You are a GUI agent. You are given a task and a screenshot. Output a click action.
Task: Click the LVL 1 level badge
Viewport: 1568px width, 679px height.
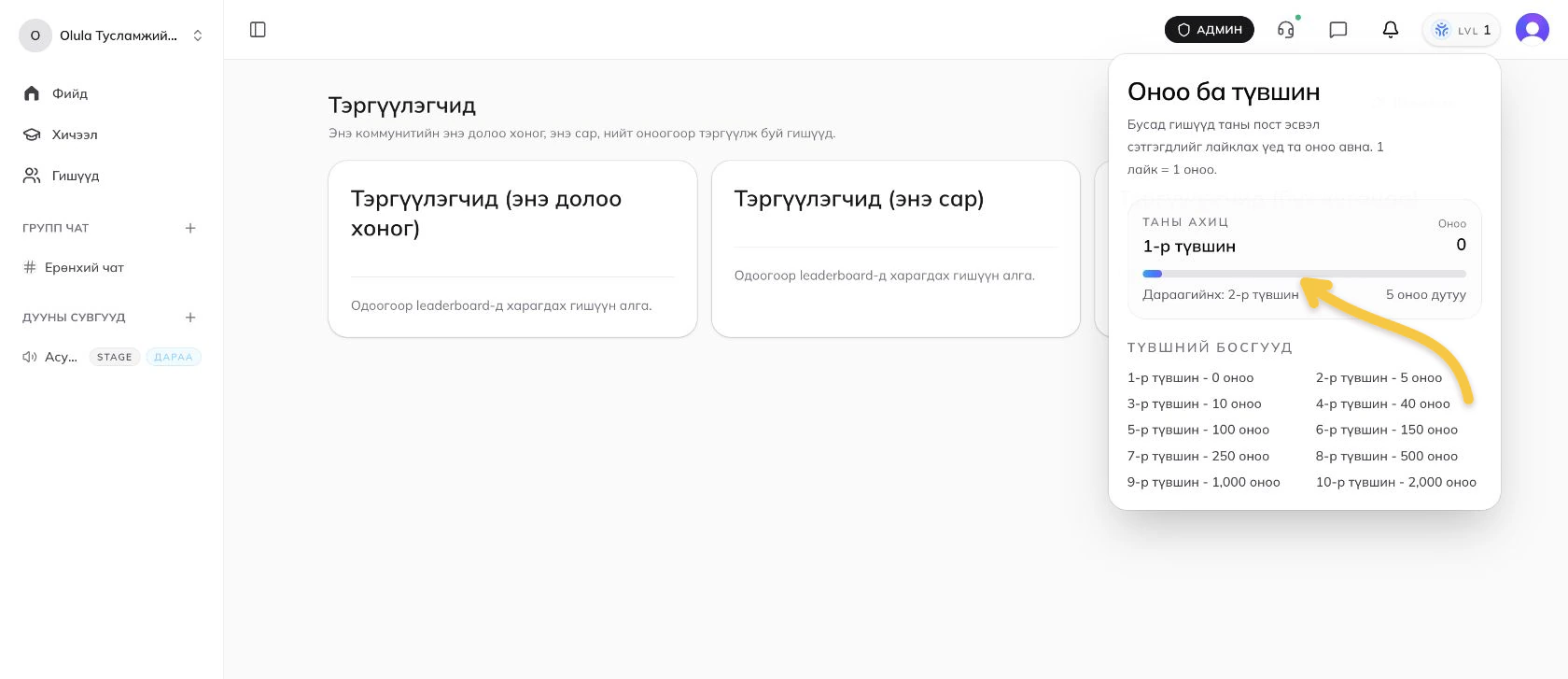click(1462, 30)
